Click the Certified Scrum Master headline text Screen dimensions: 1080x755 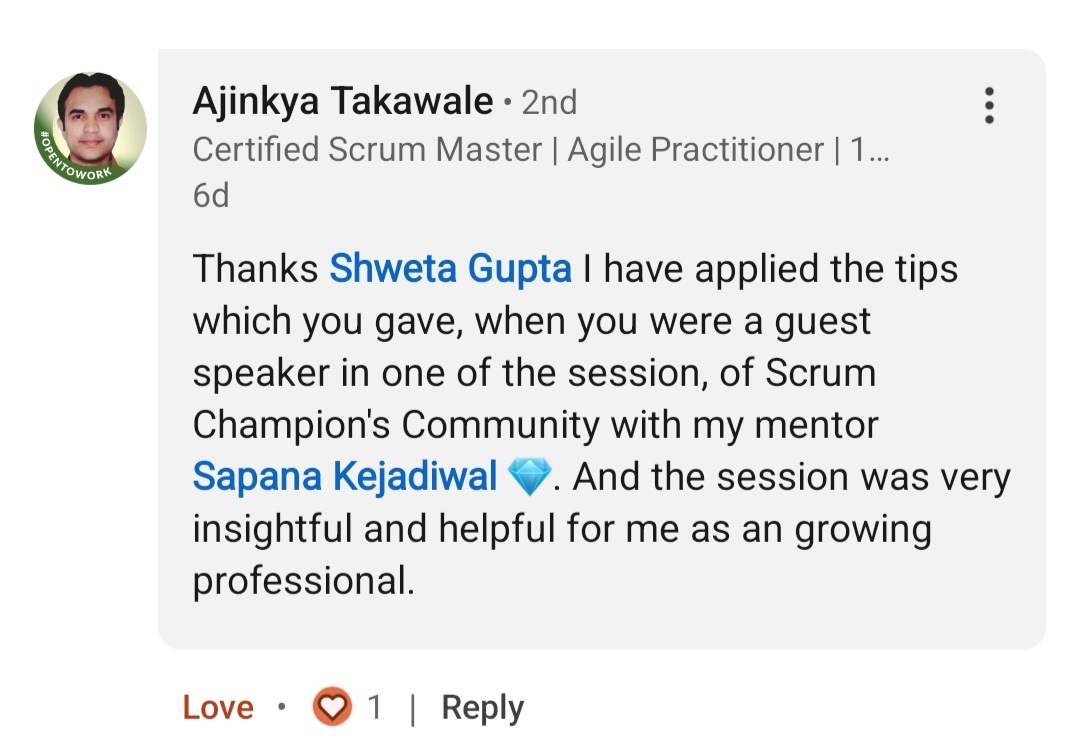point(367,150)
